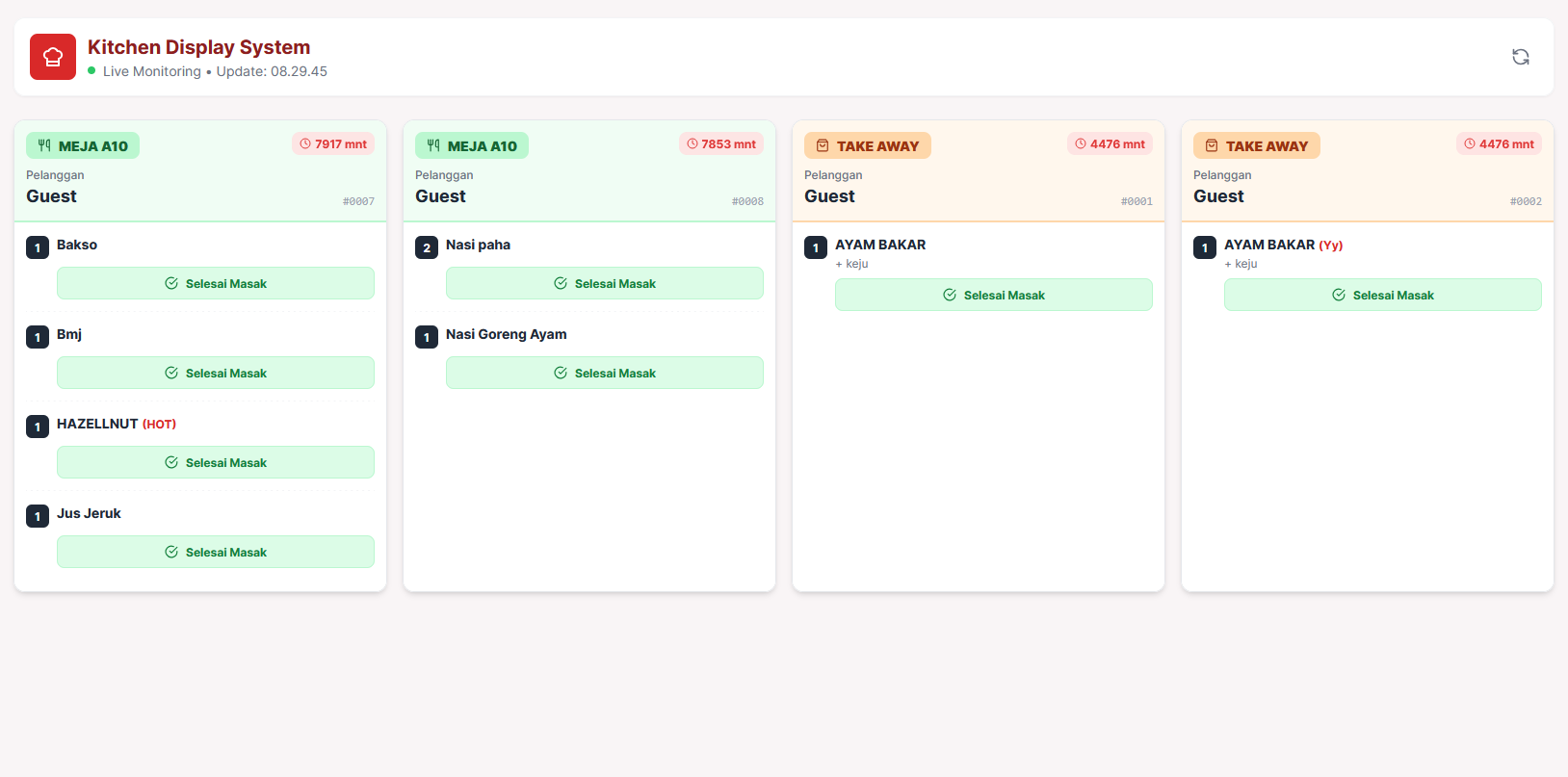Mark Jus Jeruk as Selesai Masak
The image size is (1568, 777).
(x=216, y=552)
